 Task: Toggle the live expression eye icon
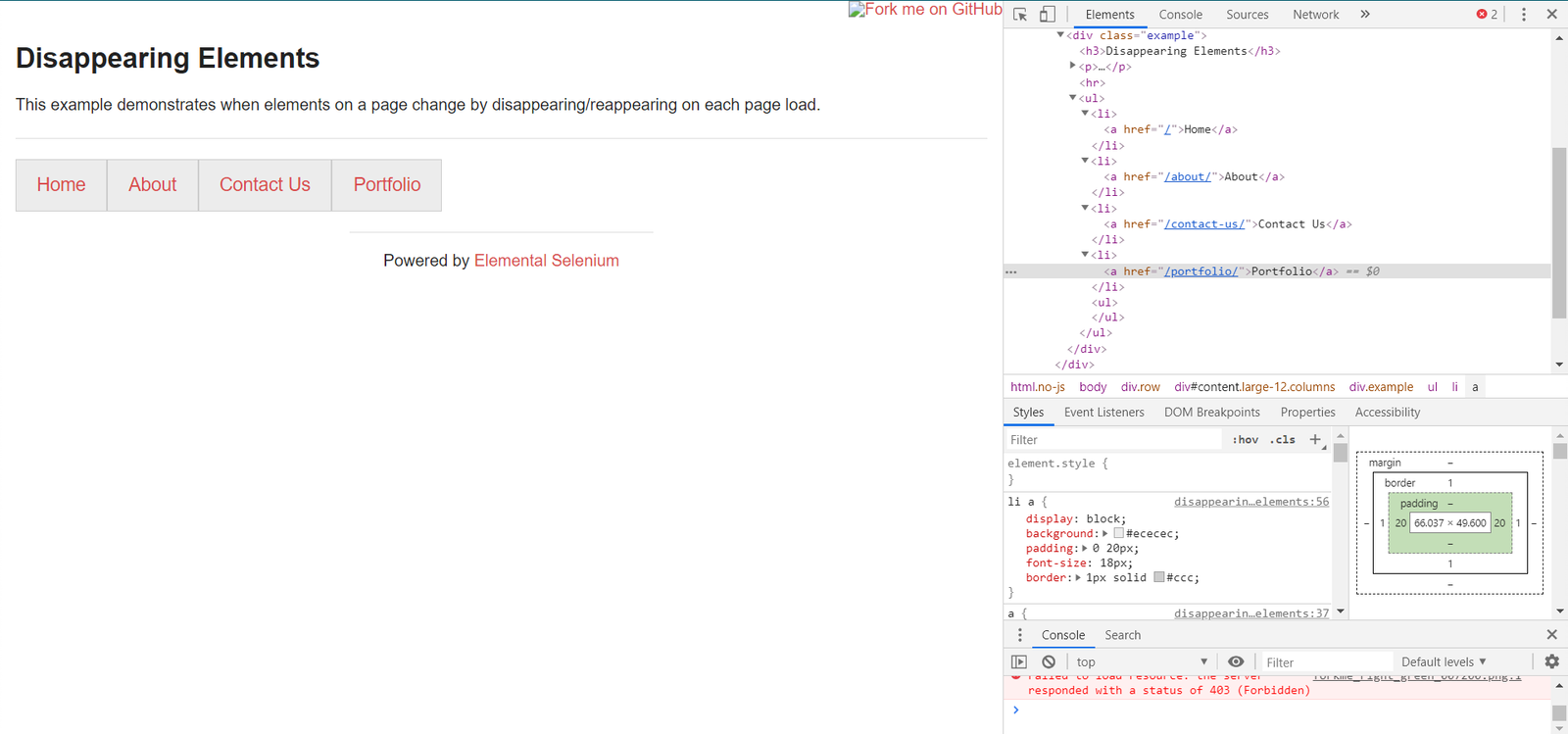1236,662
